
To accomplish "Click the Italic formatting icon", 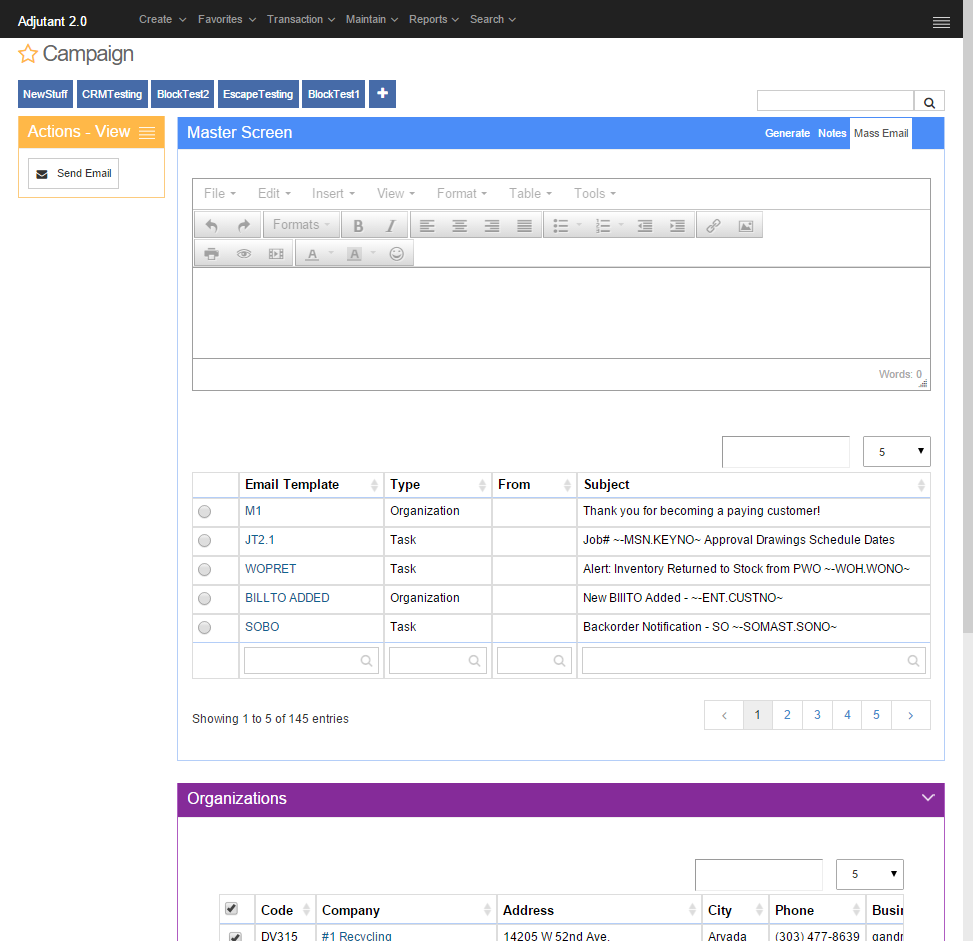I will coord(390,226).
